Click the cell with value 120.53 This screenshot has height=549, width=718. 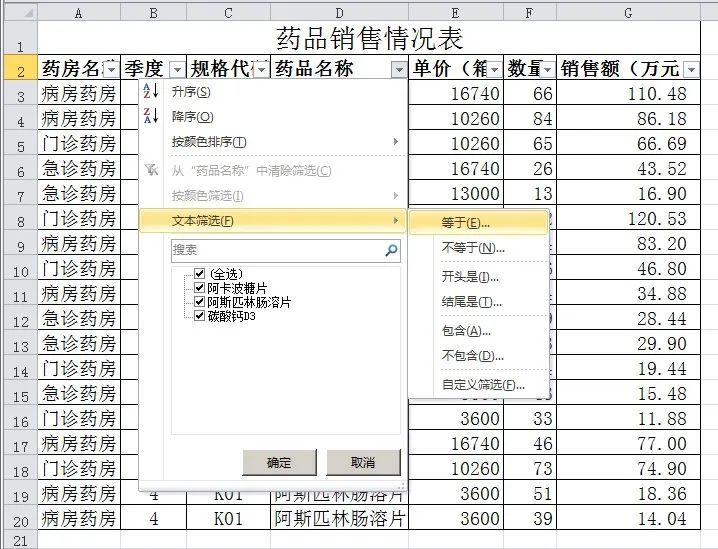(628, 218)
